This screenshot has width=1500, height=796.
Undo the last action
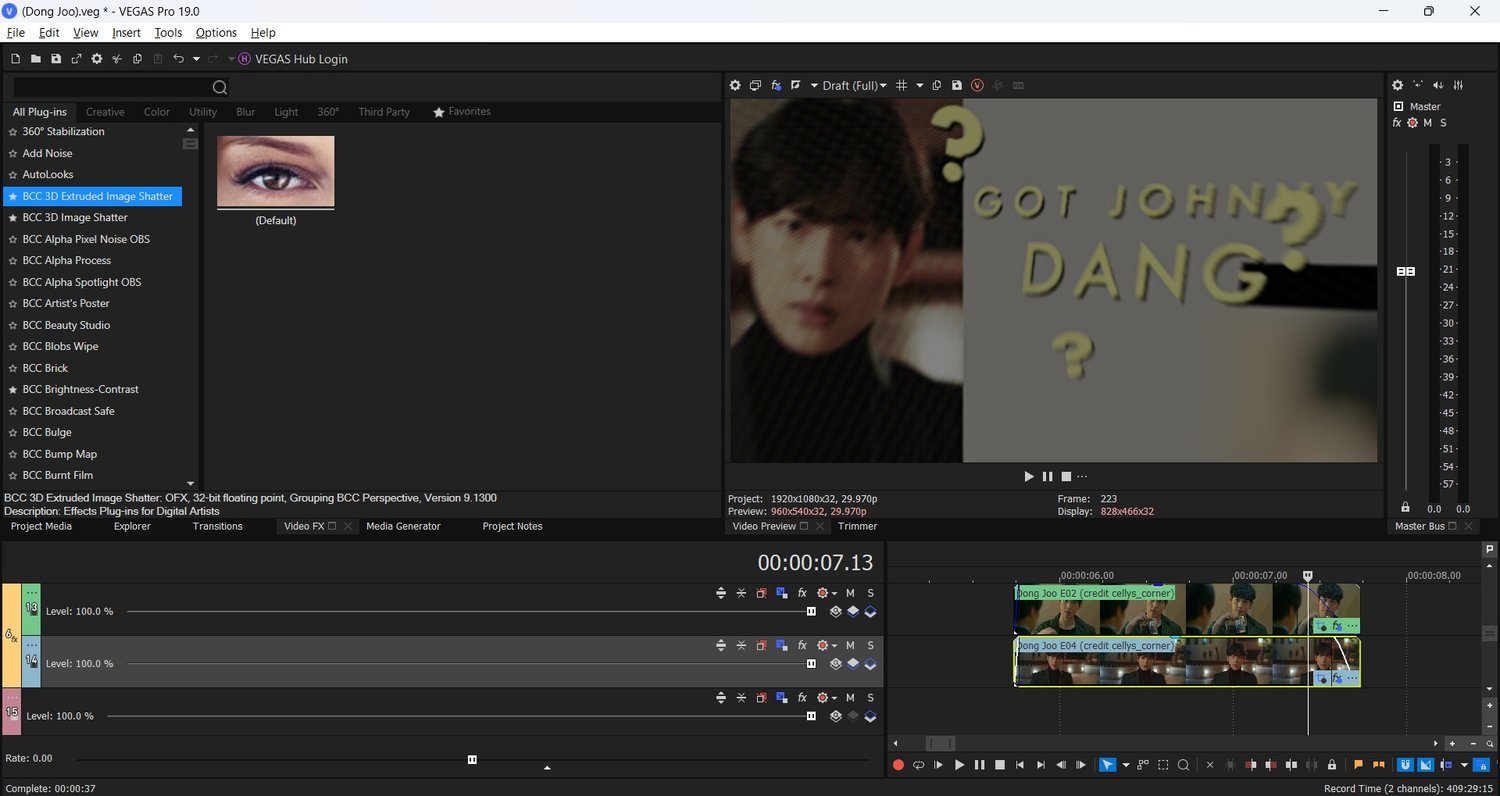click(x=178, y=59)
